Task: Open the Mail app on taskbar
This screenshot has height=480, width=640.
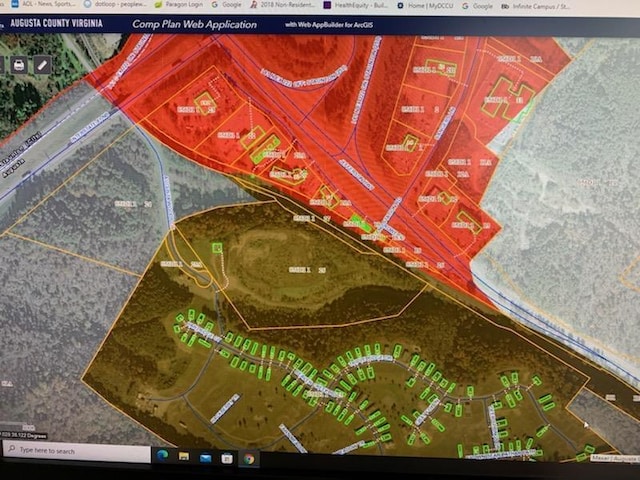Action: click(x=205, y=458)
